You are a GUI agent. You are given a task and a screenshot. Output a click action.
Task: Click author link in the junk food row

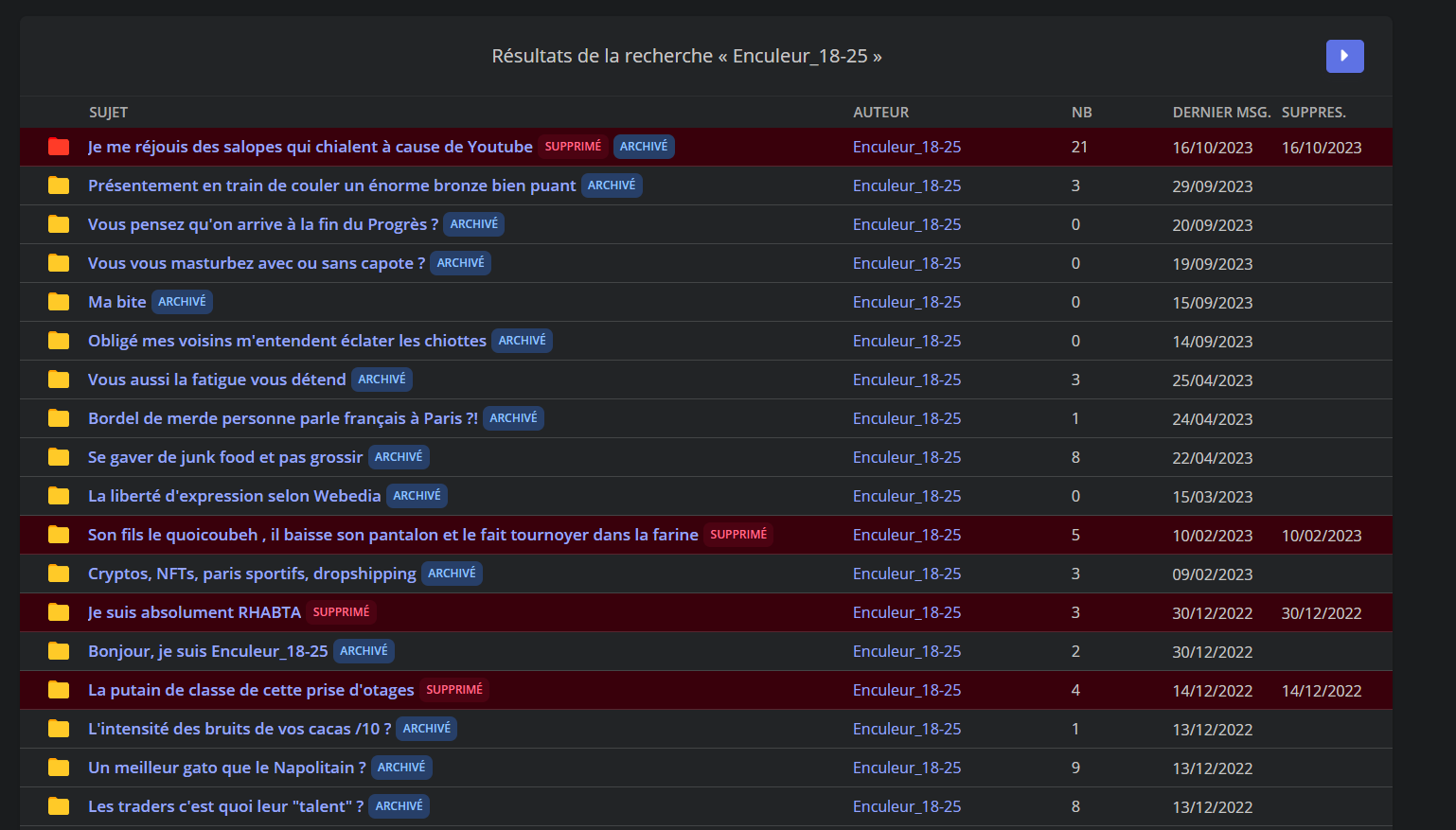906,457
